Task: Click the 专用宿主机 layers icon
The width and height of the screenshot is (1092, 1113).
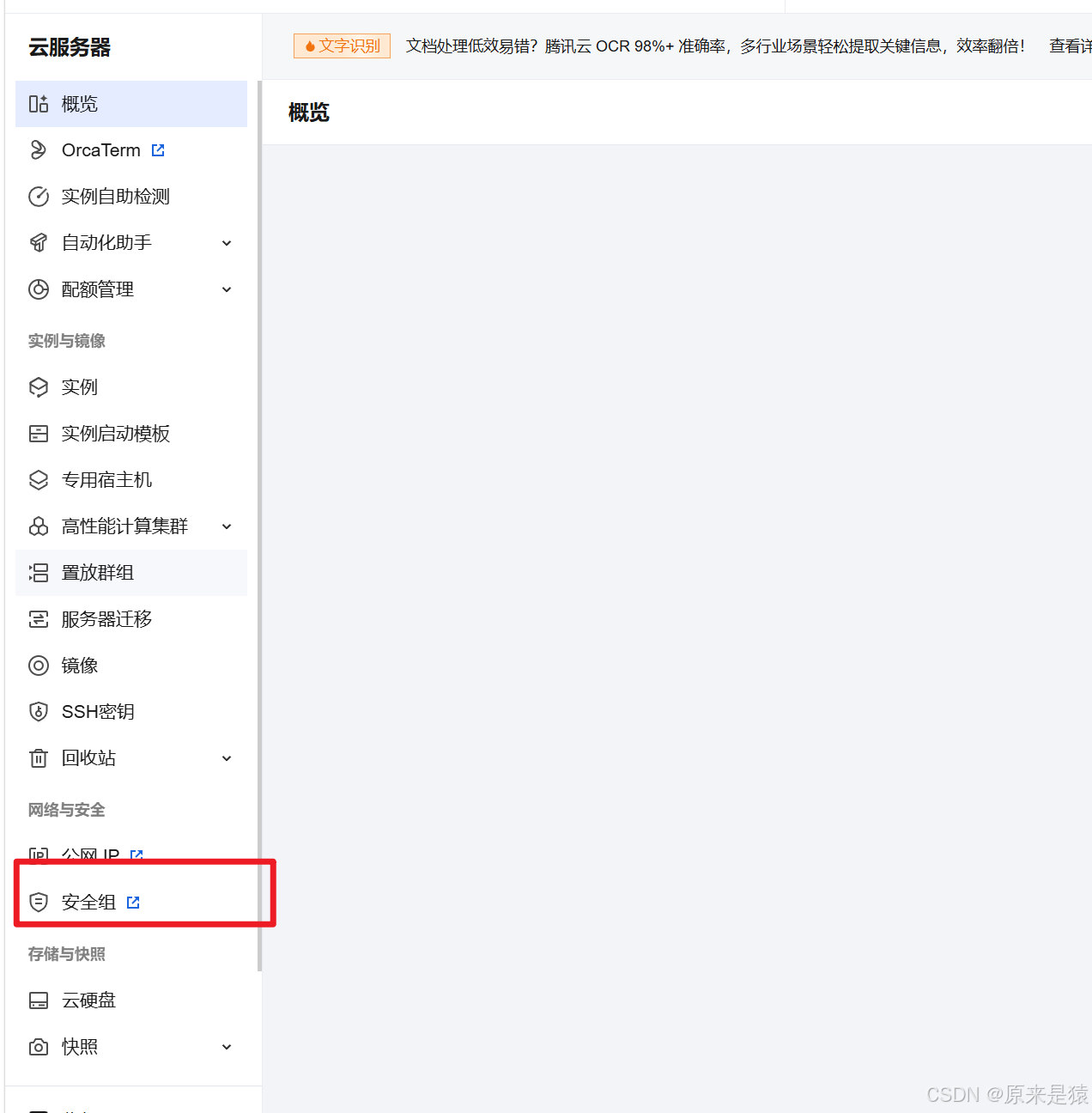Action: tap(39, 480)
